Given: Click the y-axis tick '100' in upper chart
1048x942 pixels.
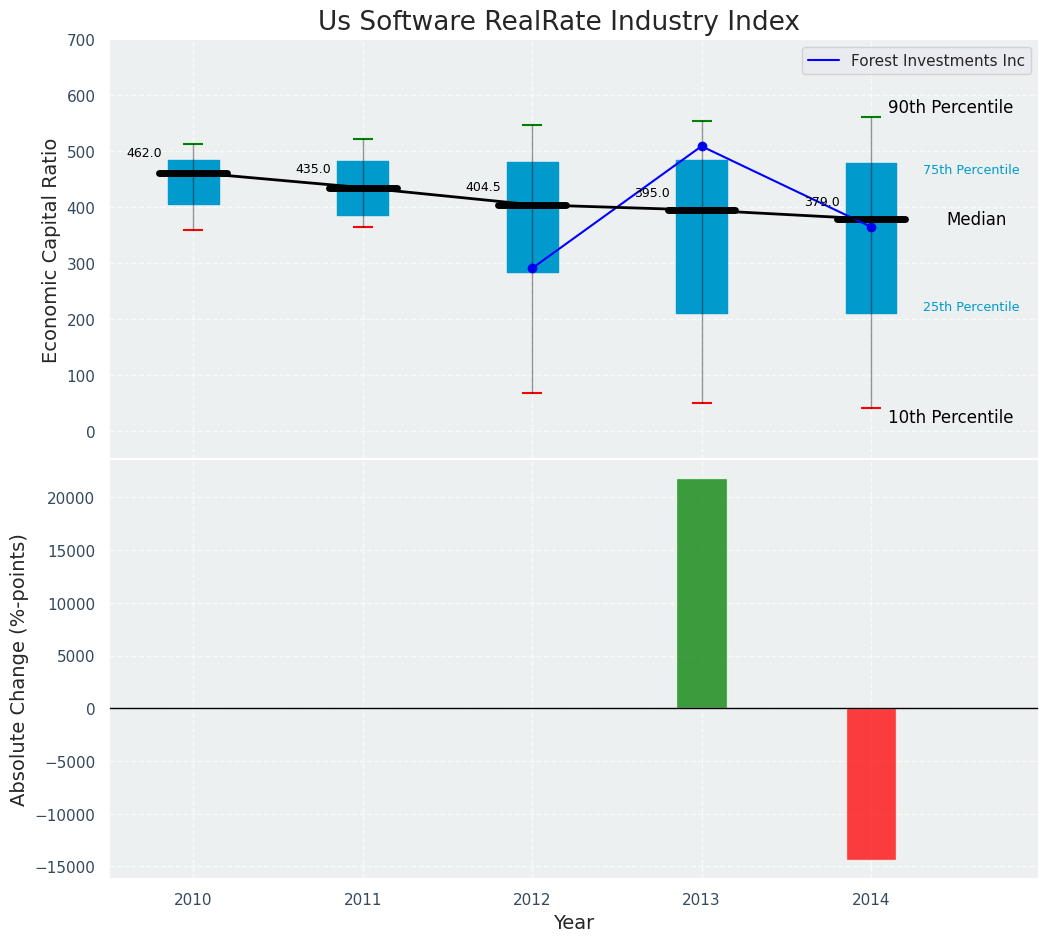Looking at the screenshot, I should click(x=81, y=376).
